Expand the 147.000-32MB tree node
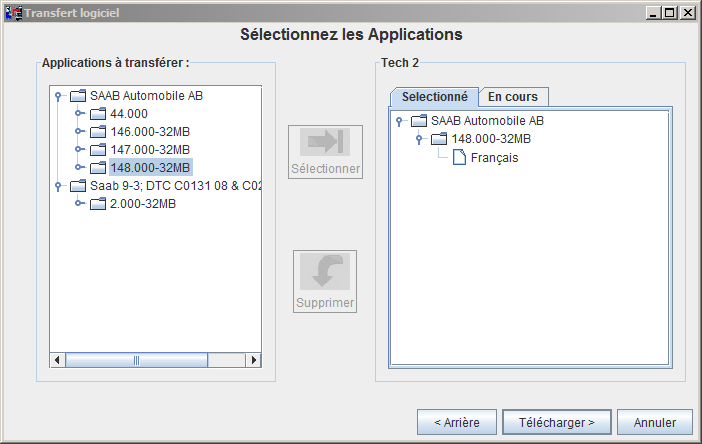 pyautogui.click(x=78, y=150)
